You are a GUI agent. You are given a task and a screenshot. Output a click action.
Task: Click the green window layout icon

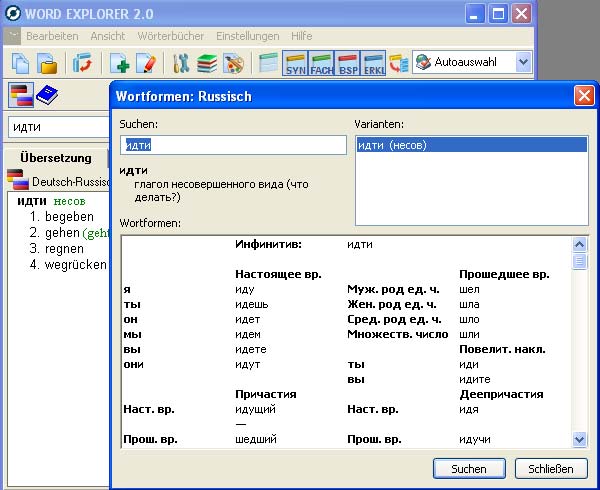click(268, 63)
